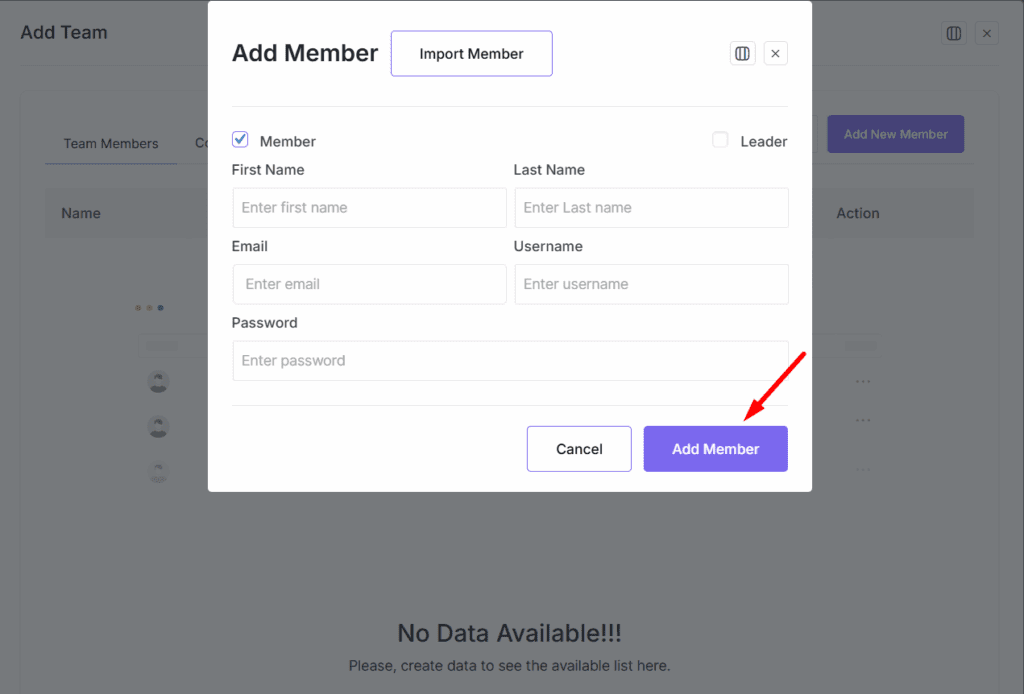Click the third member's avatar icon
Viewport: 1024px width, 694px height.
[158, 471]
